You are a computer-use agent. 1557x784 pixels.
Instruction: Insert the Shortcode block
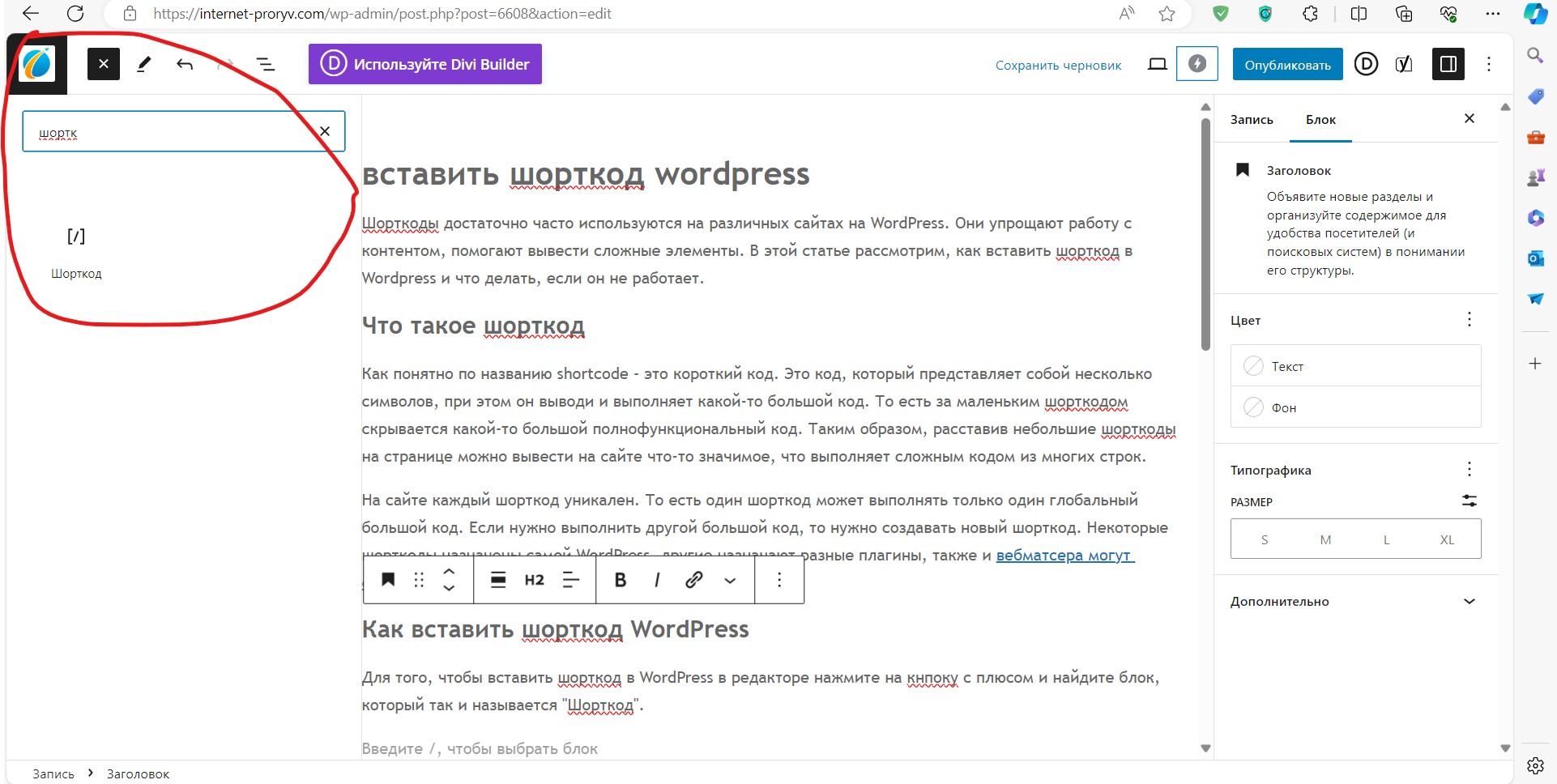(x=76, y=252)
